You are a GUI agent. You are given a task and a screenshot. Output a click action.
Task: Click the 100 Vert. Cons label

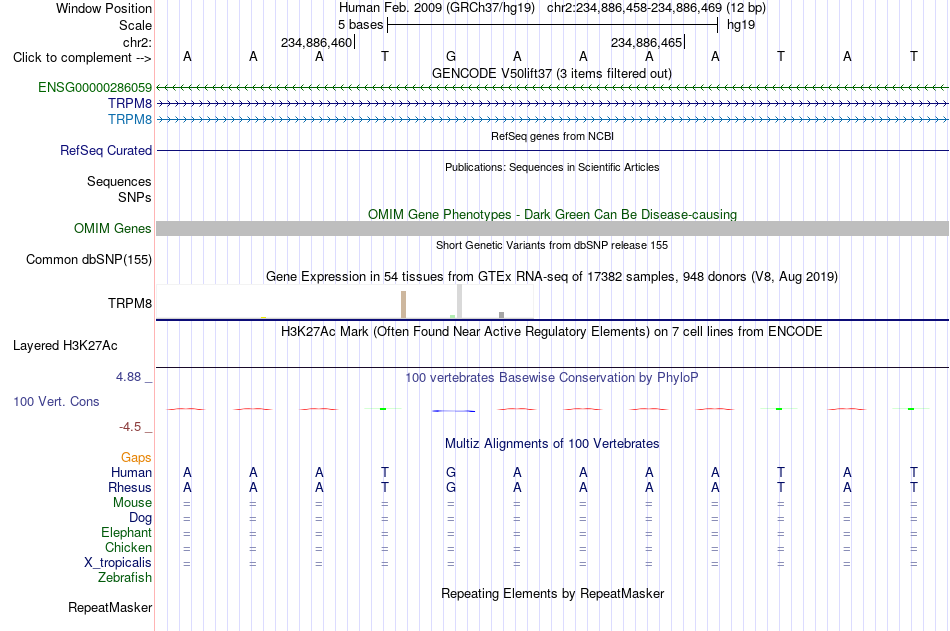click(56, 401)
